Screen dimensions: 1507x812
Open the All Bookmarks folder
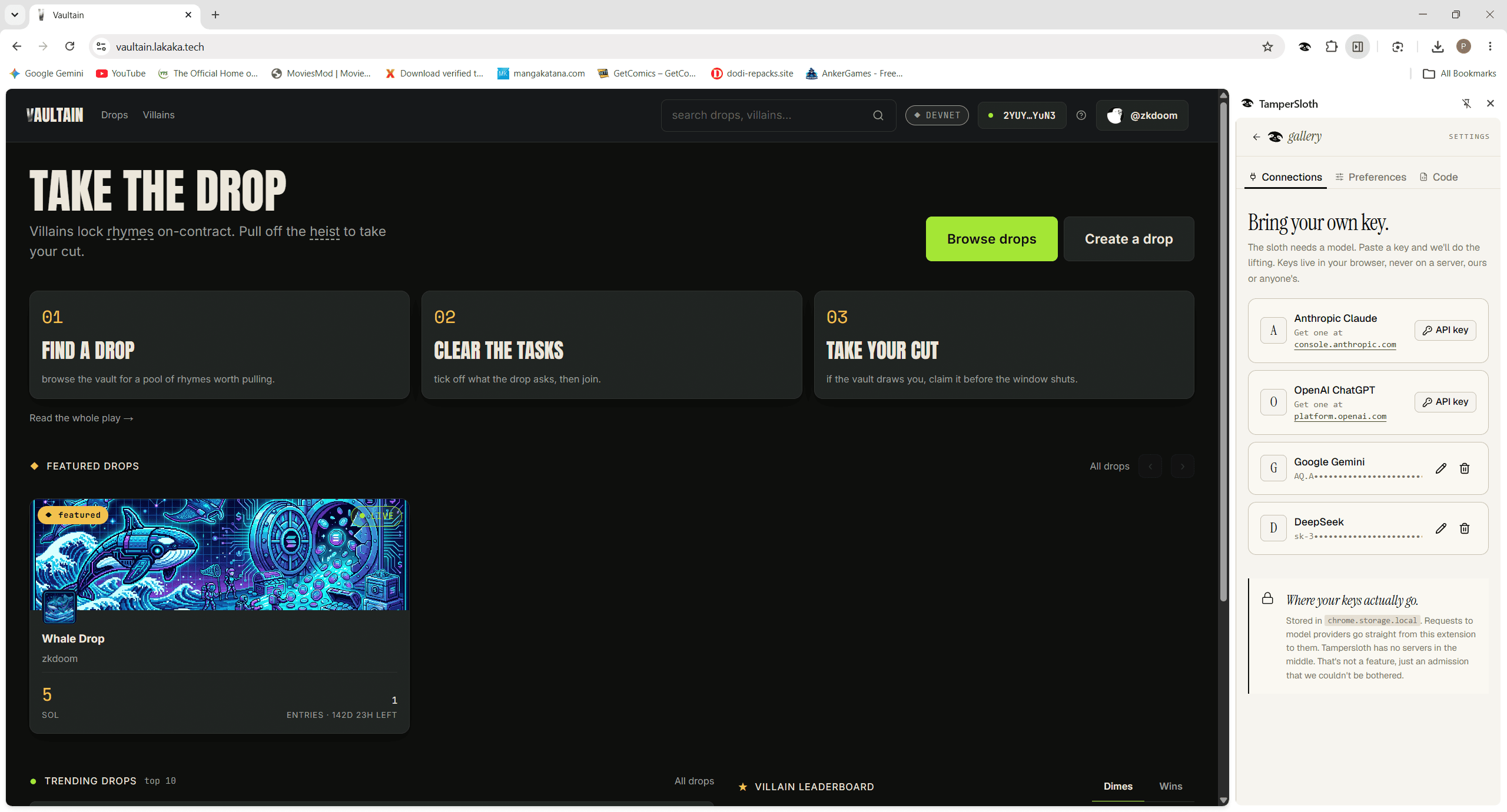click(x=1459, y=74)
